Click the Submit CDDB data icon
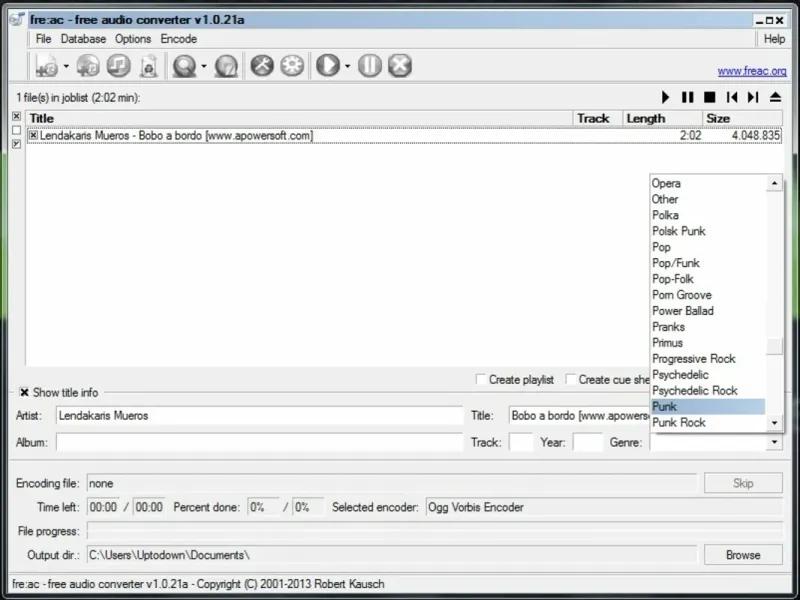This screenshot has width=800, height=600. (226, 66)
